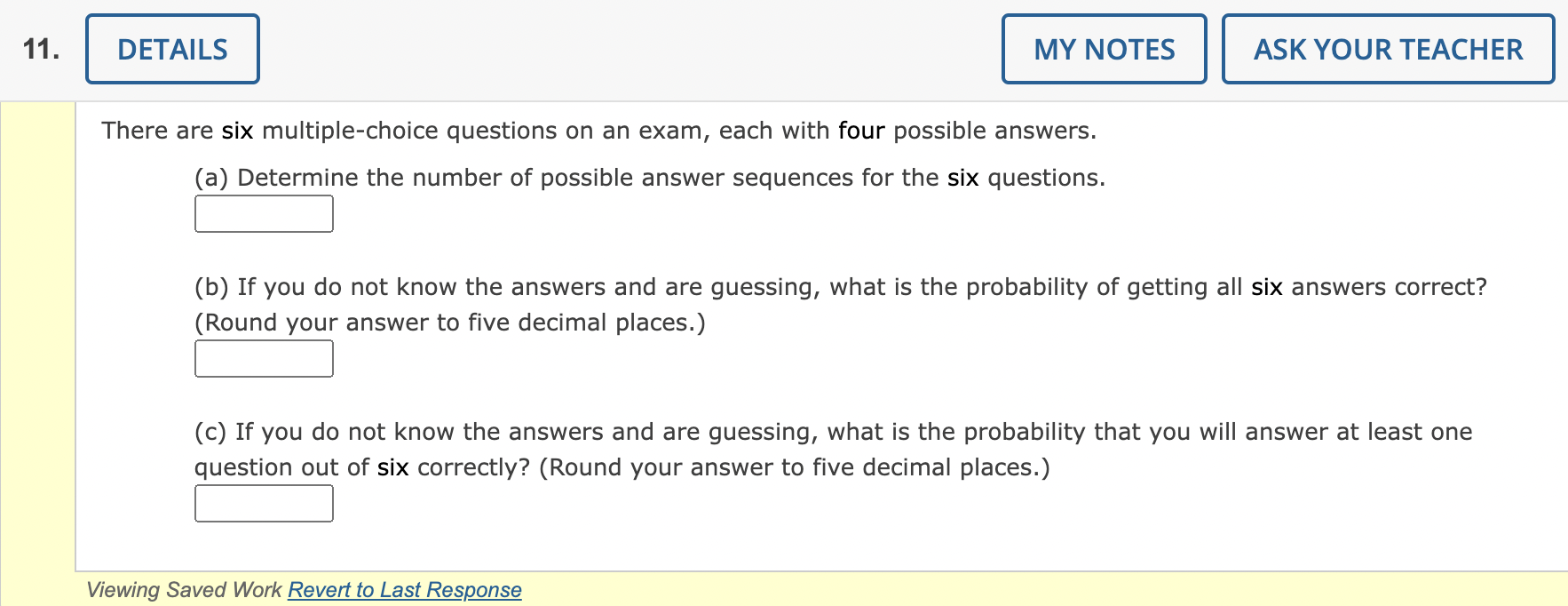Screen dimensions: 1568x606
Task: Click the Viewing Saved Work status text
Action: pyautogui.click(x=184, y=589)
